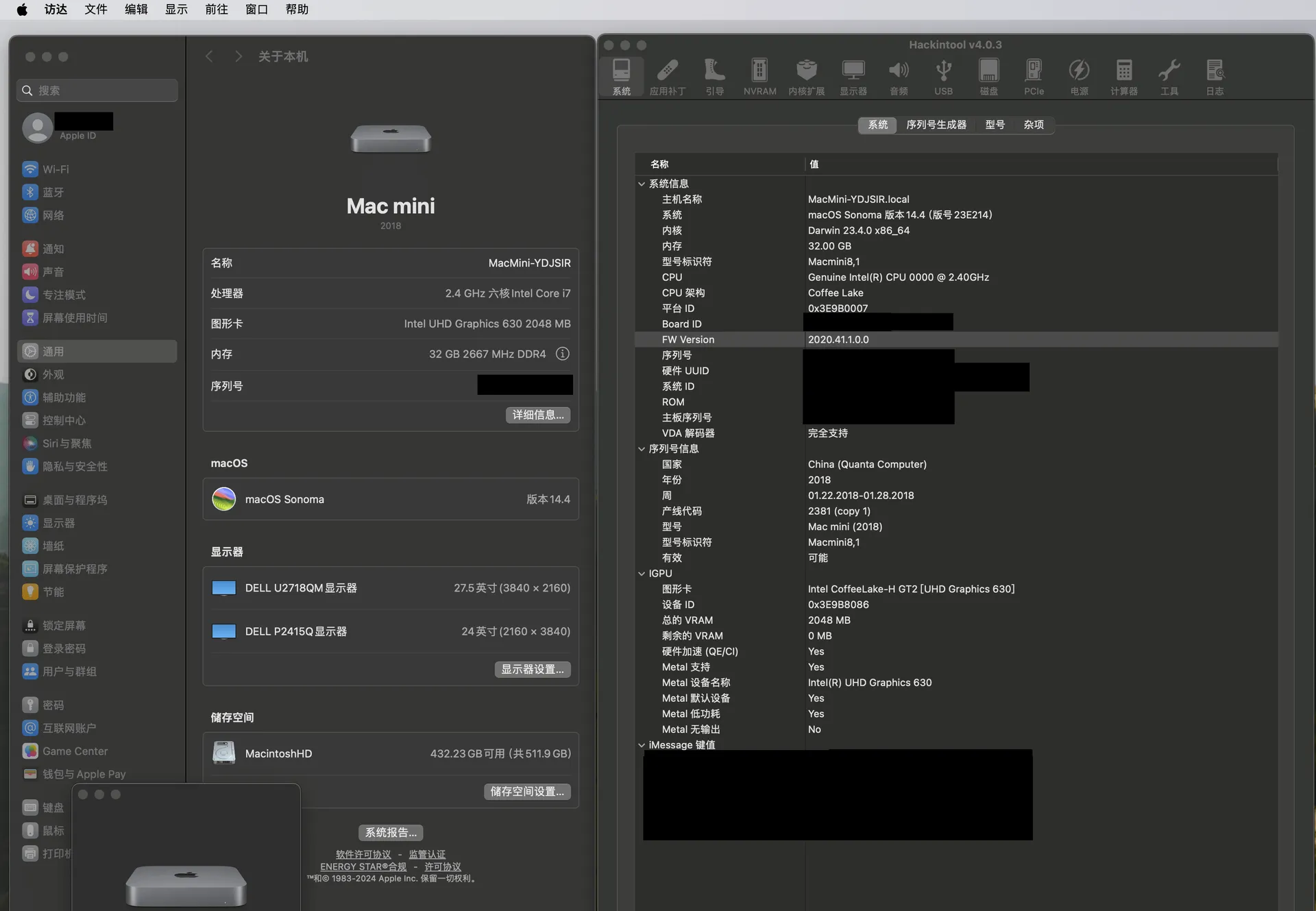Switch to the 杂项 tab
The height and width of the screenshot is (911, 1316).
click(x=1034, y=125)
